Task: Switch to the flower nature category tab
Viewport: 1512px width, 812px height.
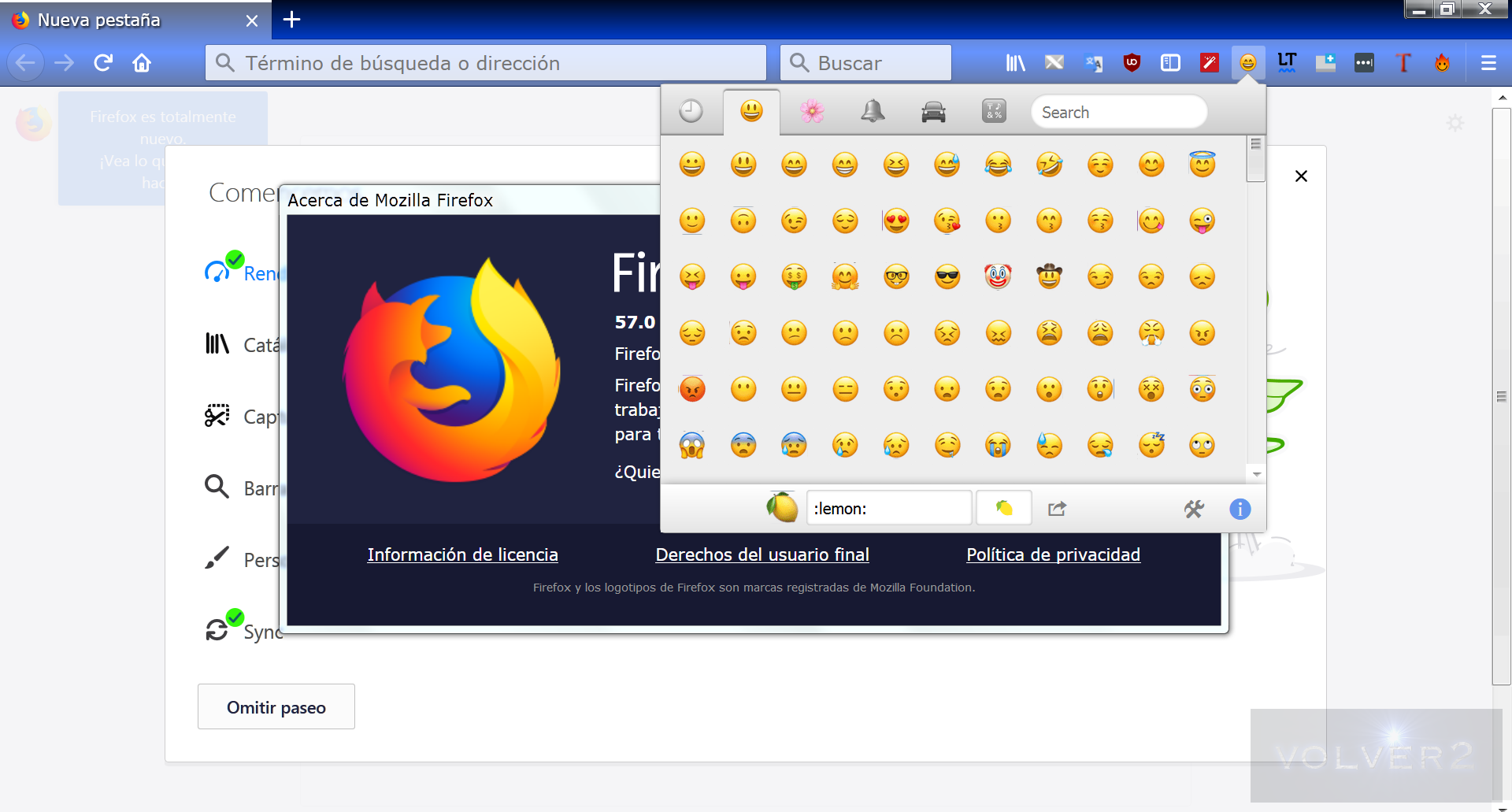Action: (x=812, y=111)
